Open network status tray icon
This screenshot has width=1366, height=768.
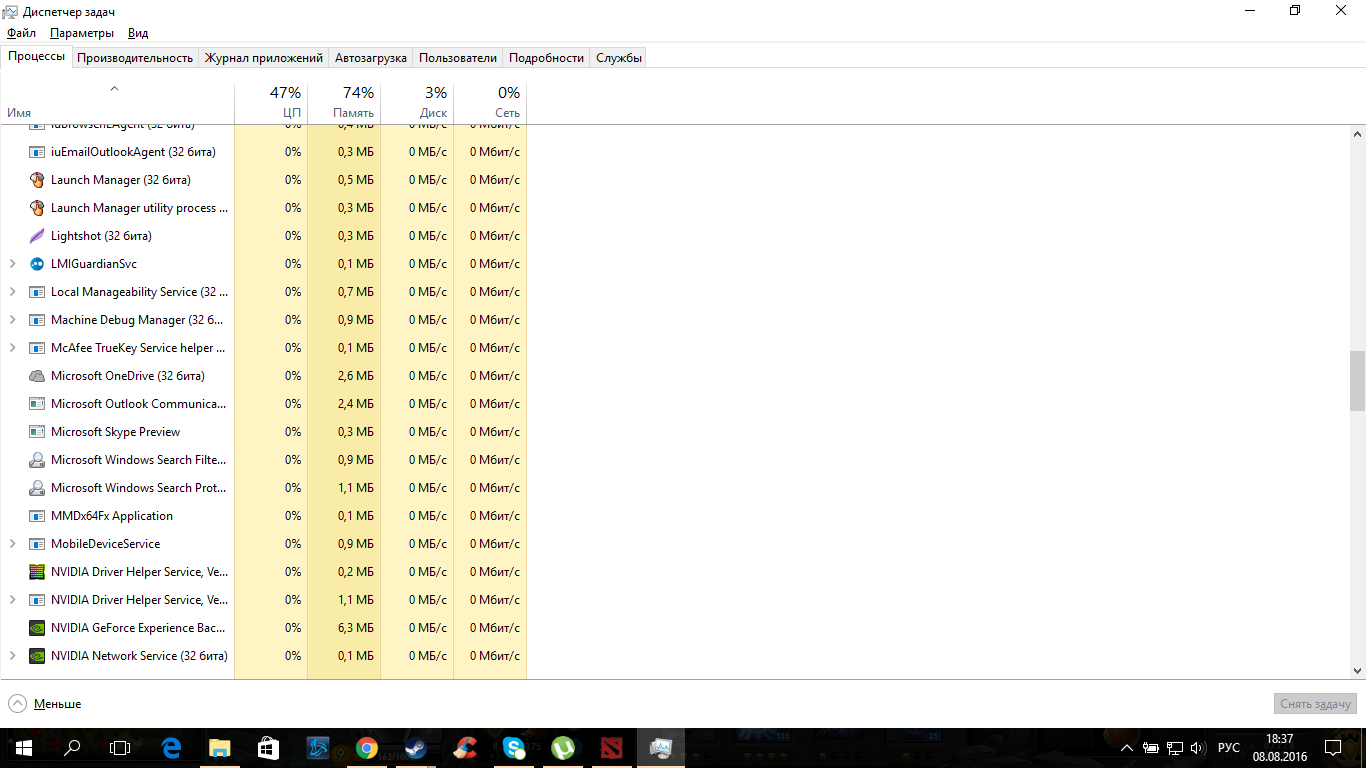(x=1174, y=748)
